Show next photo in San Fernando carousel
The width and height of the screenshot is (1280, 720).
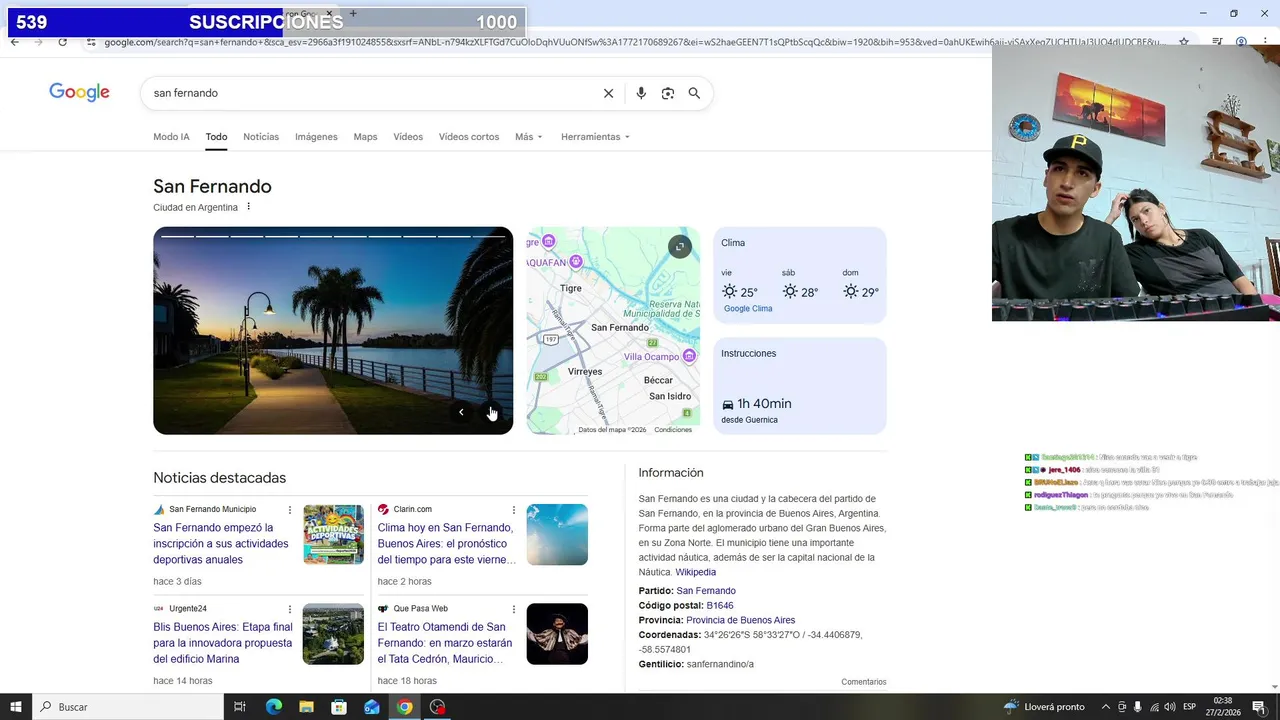pyautogui.click(x=492, y=412)
